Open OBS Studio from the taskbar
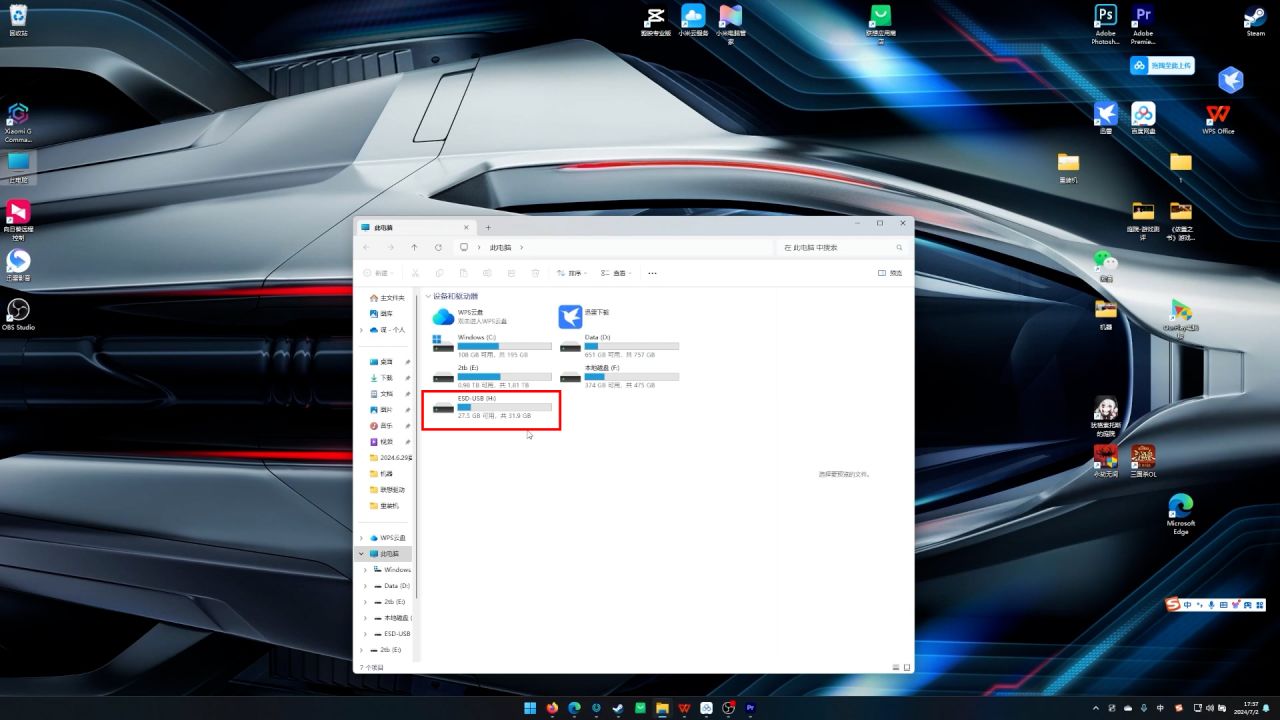The image size is (1280, 720). 728,708
